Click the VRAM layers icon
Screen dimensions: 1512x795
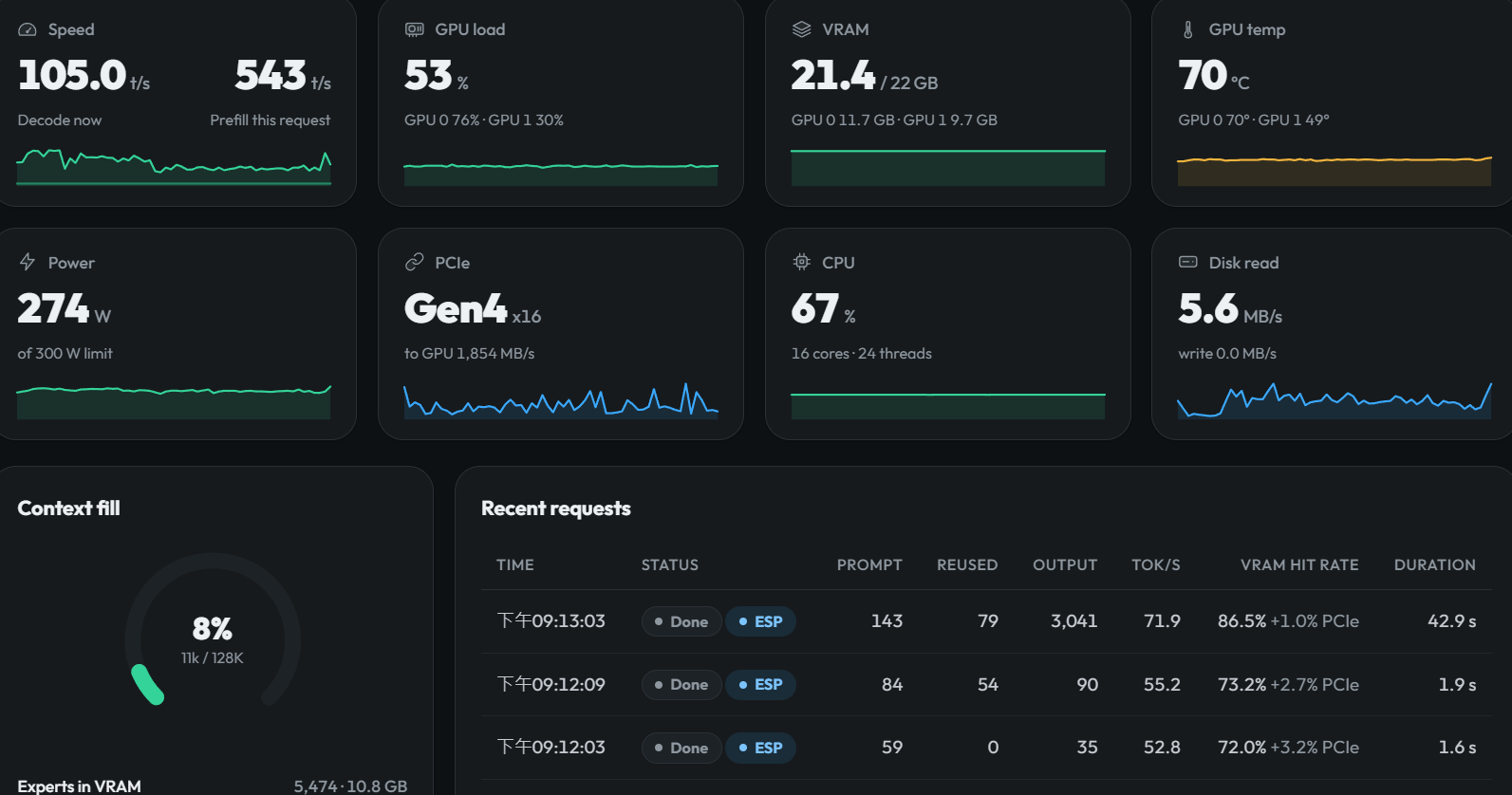[802, 29]
